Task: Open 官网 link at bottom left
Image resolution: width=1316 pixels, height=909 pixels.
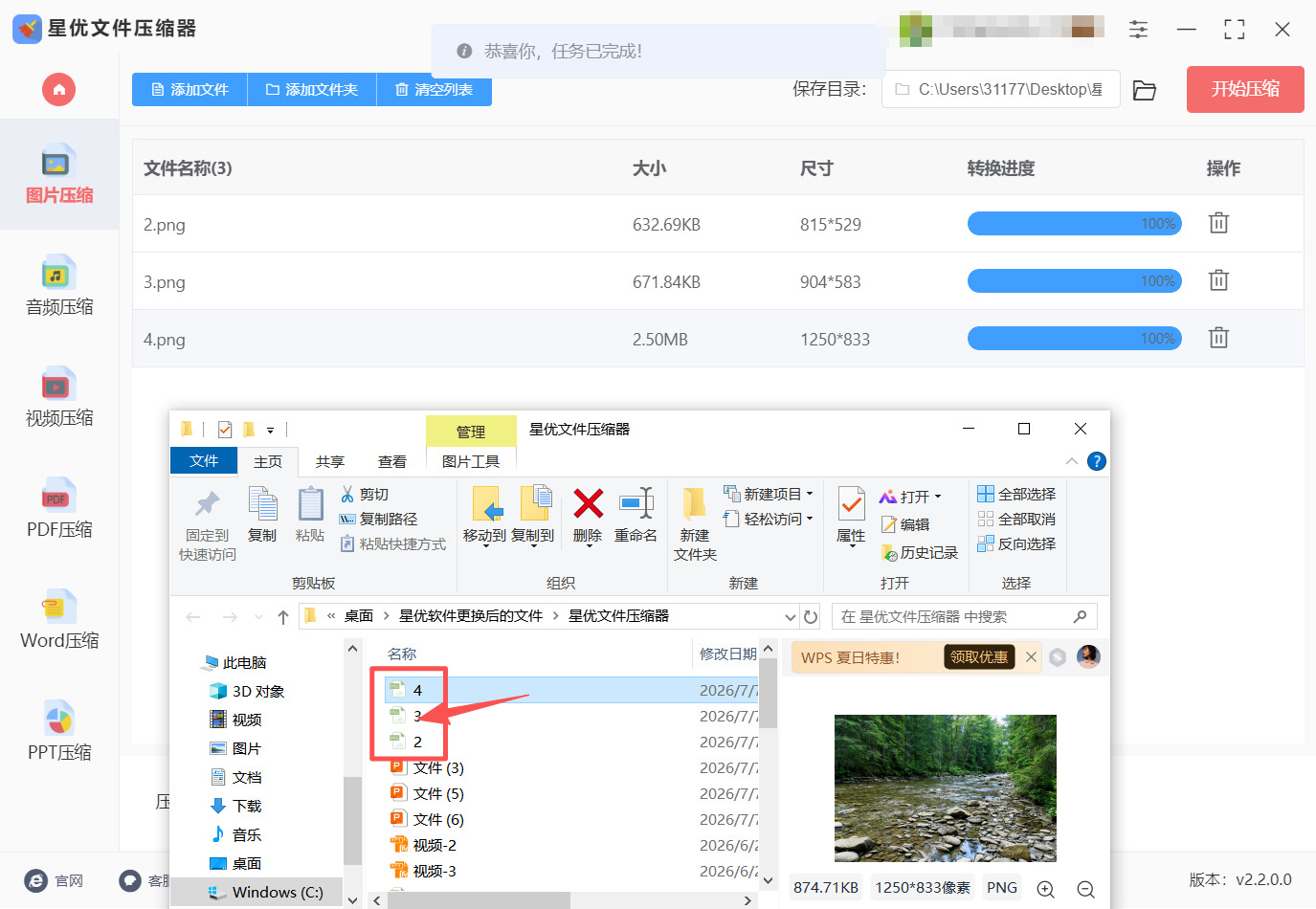Action: (54, 881)
